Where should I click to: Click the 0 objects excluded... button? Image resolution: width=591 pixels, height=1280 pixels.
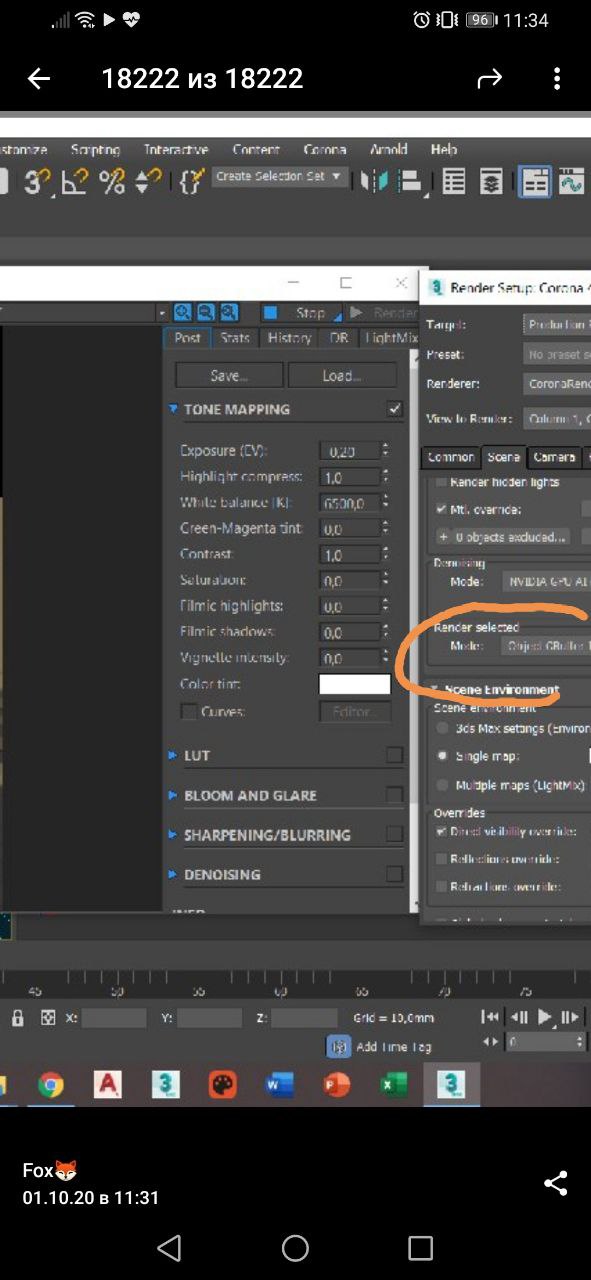coord(503,537)
